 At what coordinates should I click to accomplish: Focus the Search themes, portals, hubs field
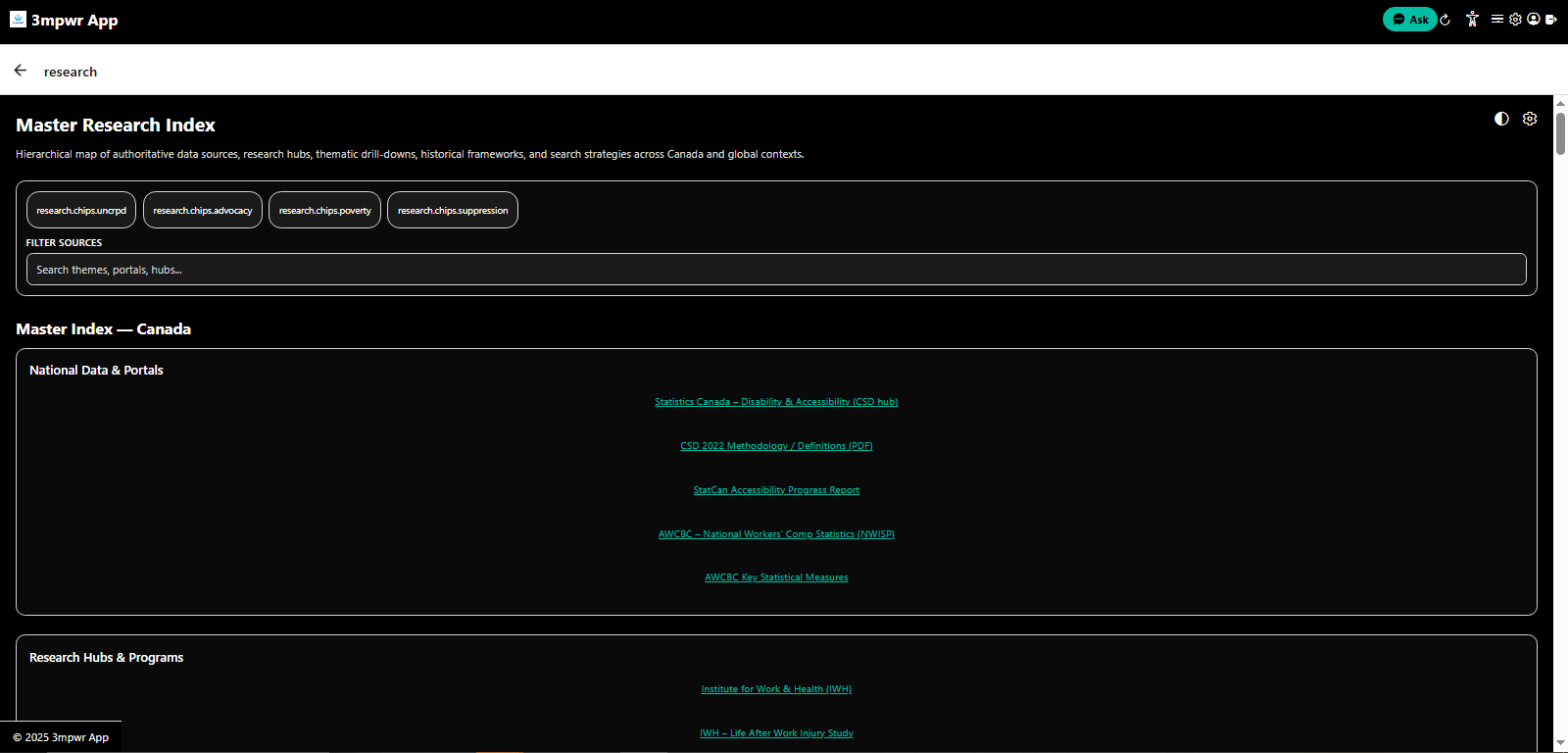coord(776,270)
